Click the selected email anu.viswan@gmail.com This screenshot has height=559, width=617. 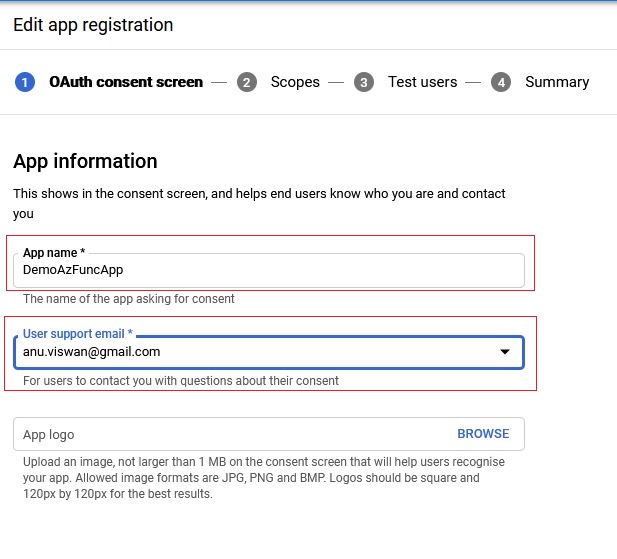point(92,352)
